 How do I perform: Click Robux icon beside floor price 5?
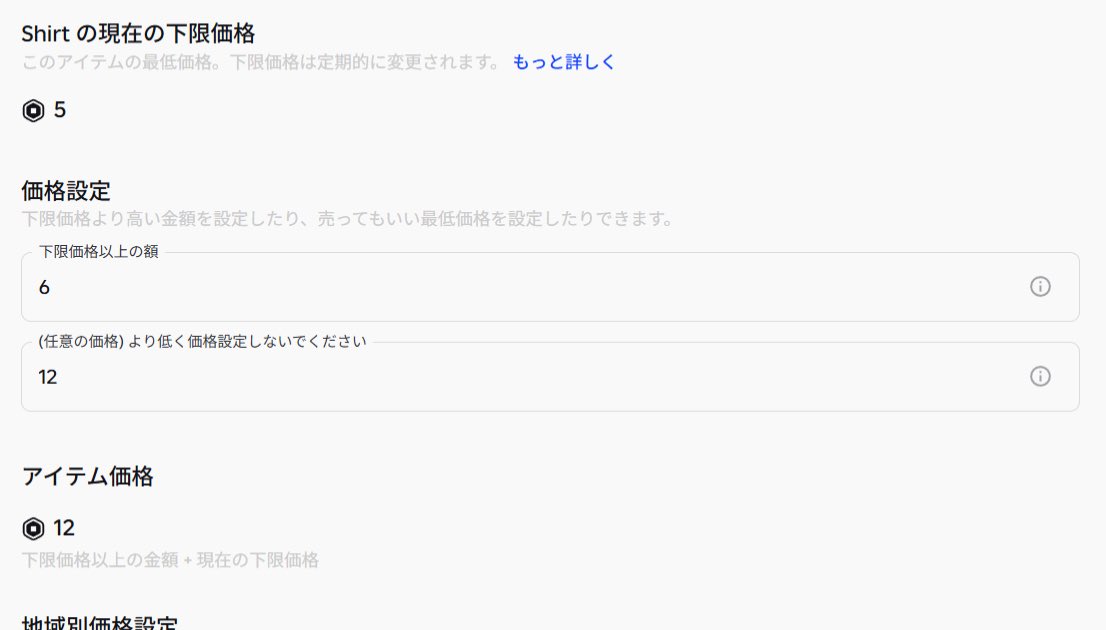[33, 111]
